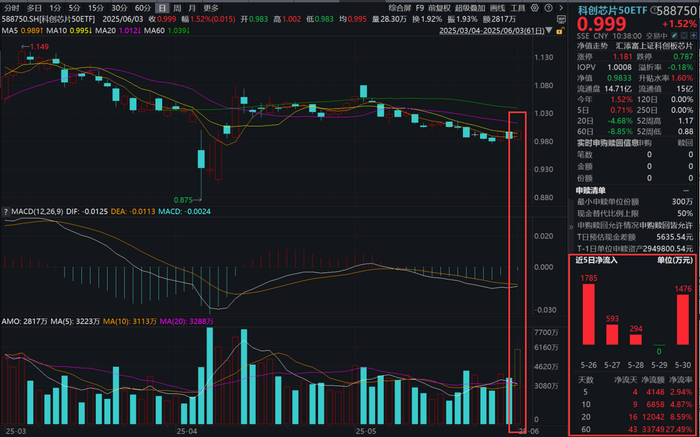Image resolution: width=700 pixels, height=437 pixels.
Task: Open the date range dropdown triangle
Action: point(549,31)
